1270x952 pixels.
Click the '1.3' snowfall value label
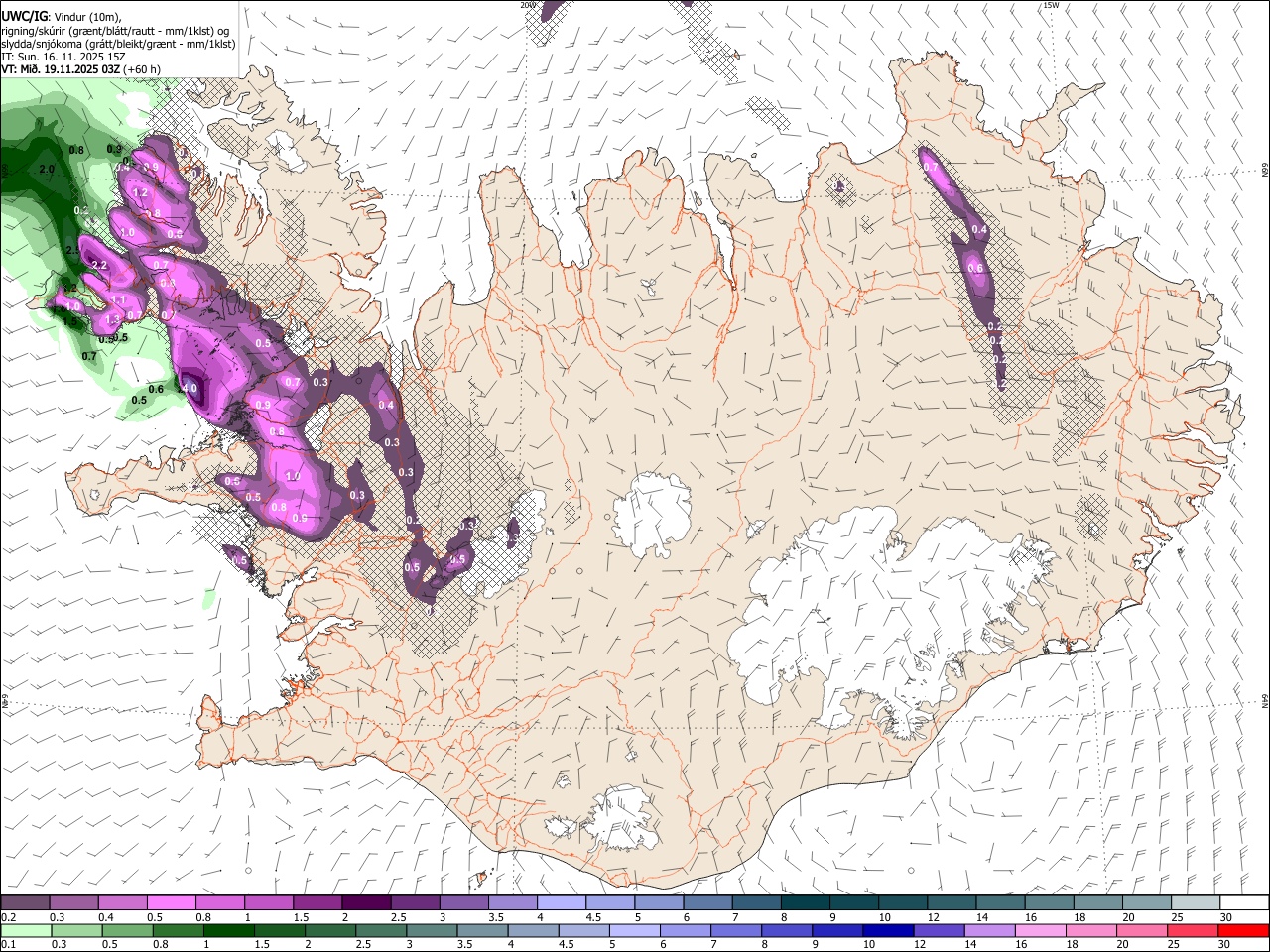pos(112,319)
